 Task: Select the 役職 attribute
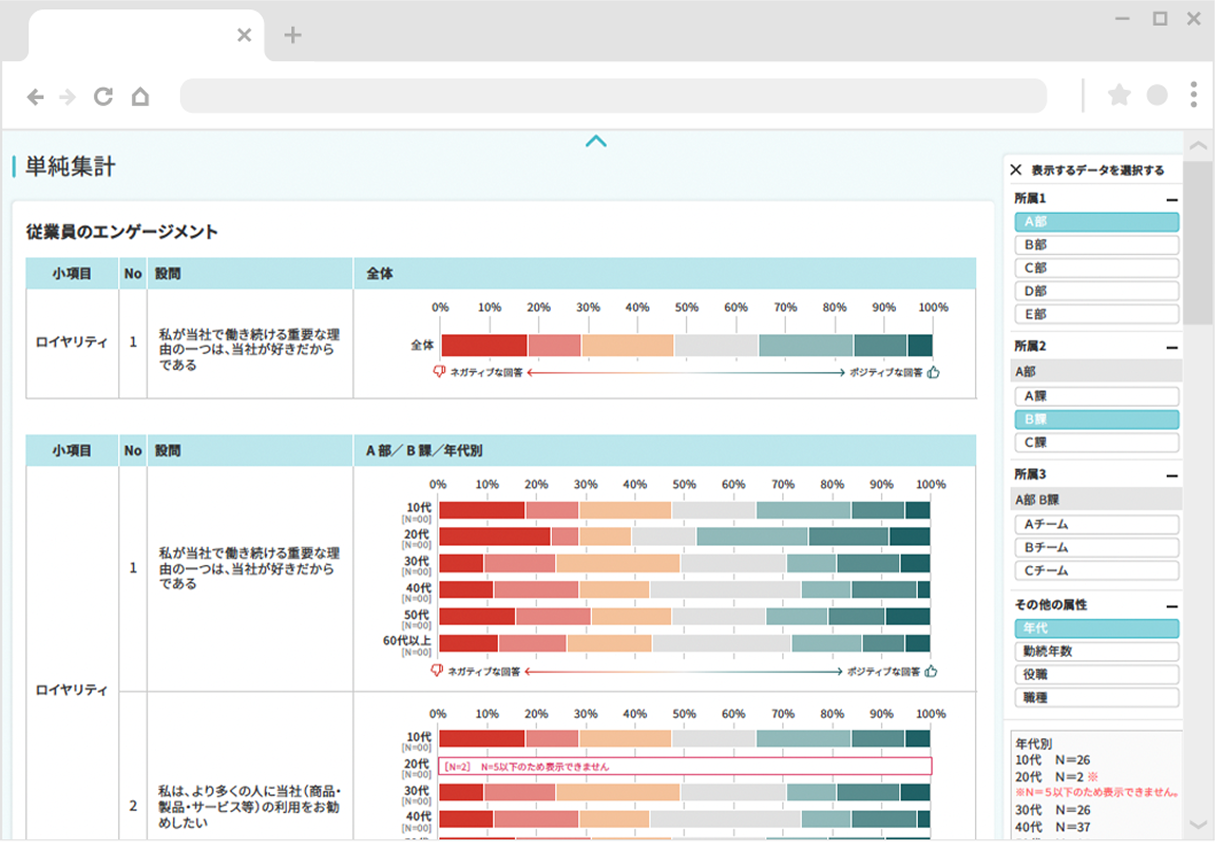[x=1096, y=675]
